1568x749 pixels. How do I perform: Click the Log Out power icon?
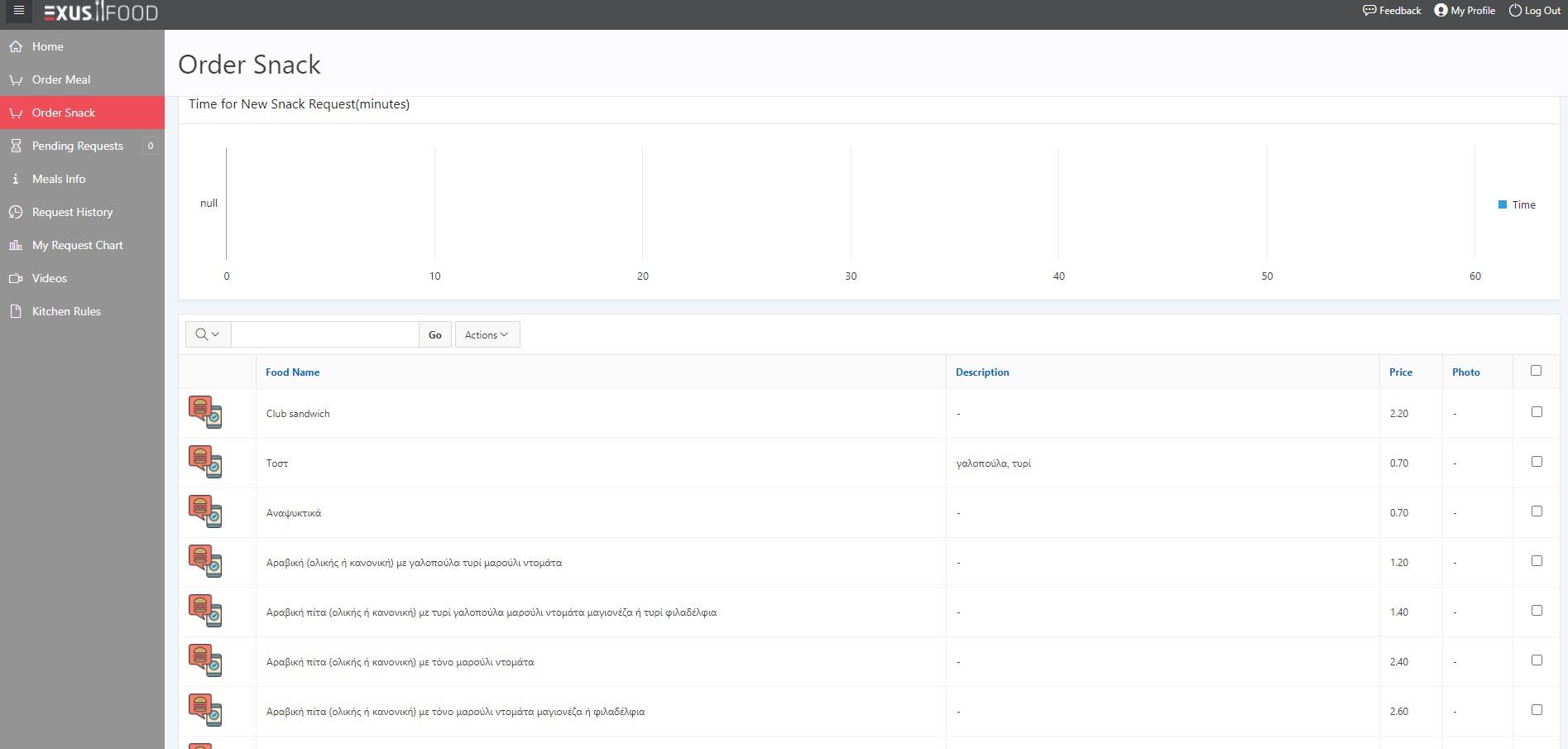pos(1515,11)
